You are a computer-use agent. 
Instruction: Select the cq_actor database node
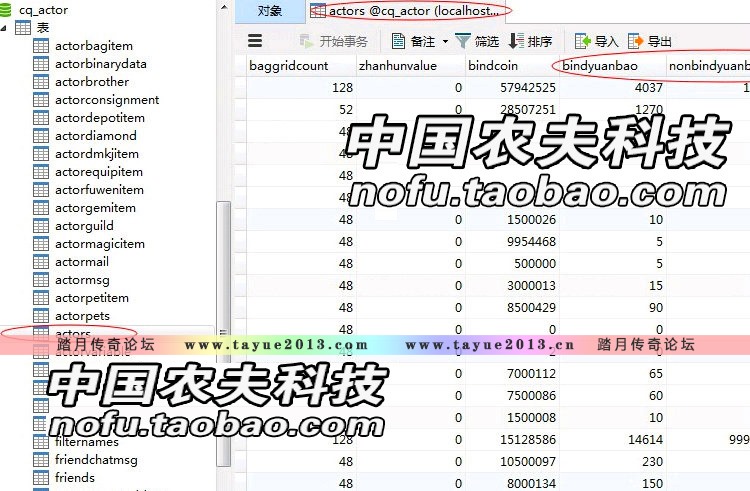pos(43,10)
